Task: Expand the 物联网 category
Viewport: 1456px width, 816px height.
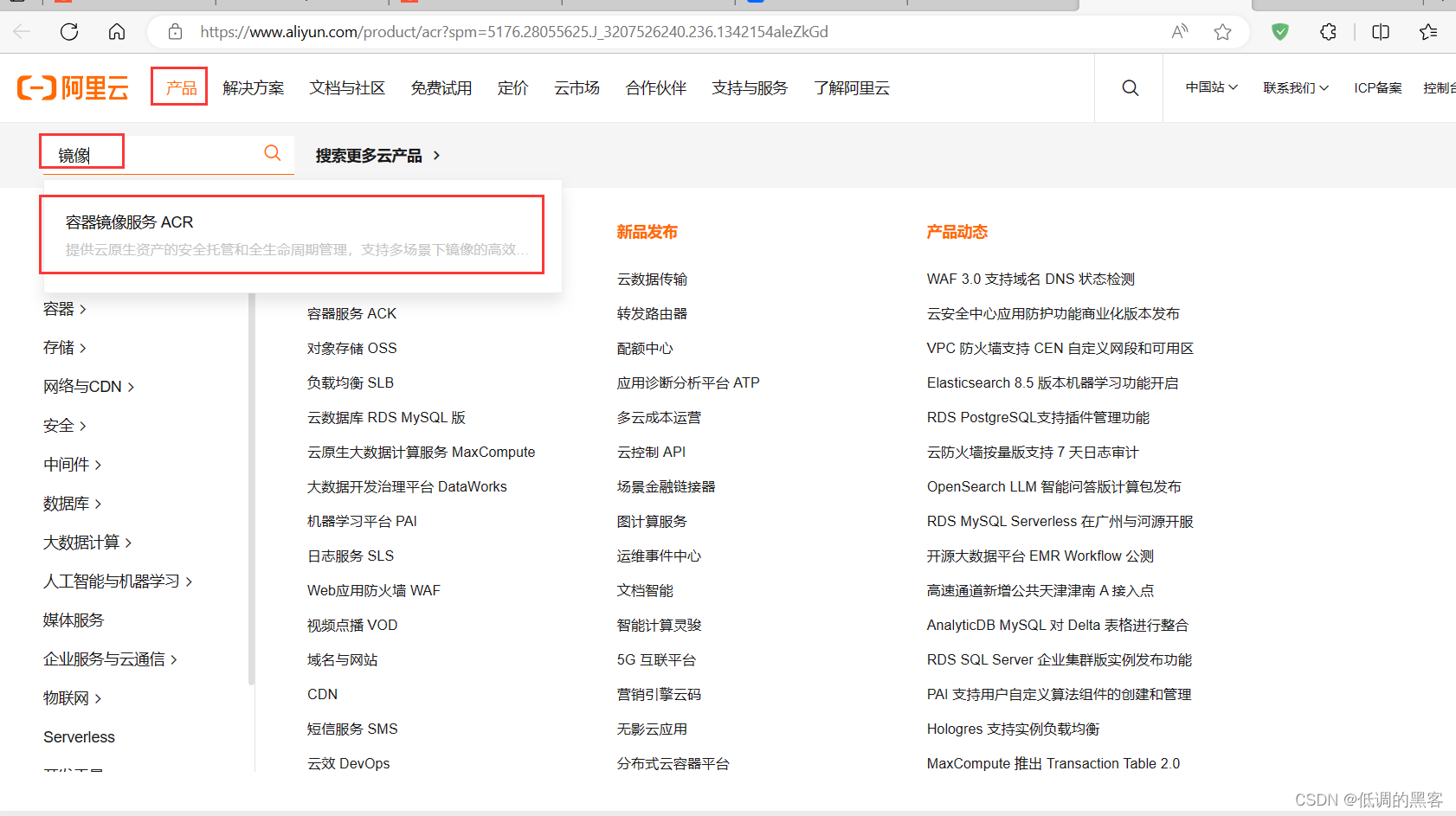Action: (x=73, y=698)
